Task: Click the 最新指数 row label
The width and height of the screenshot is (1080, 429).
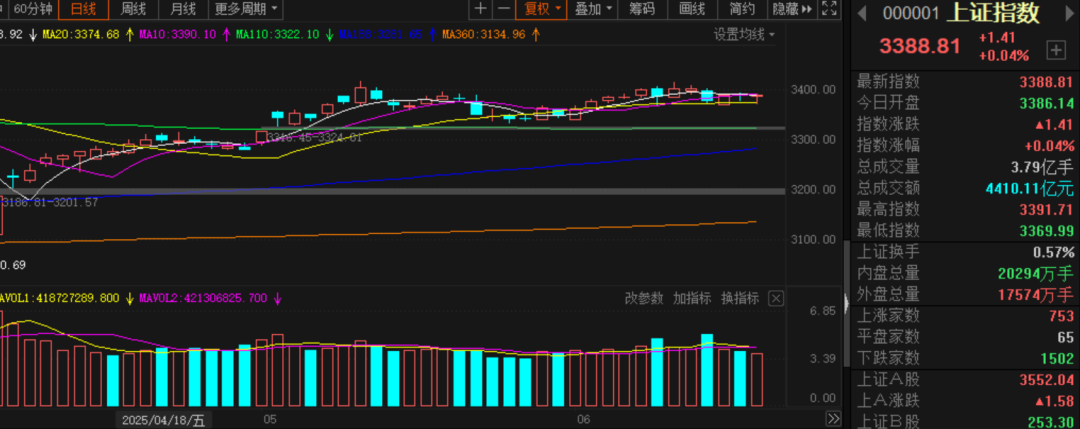Action: click(888, 82)
